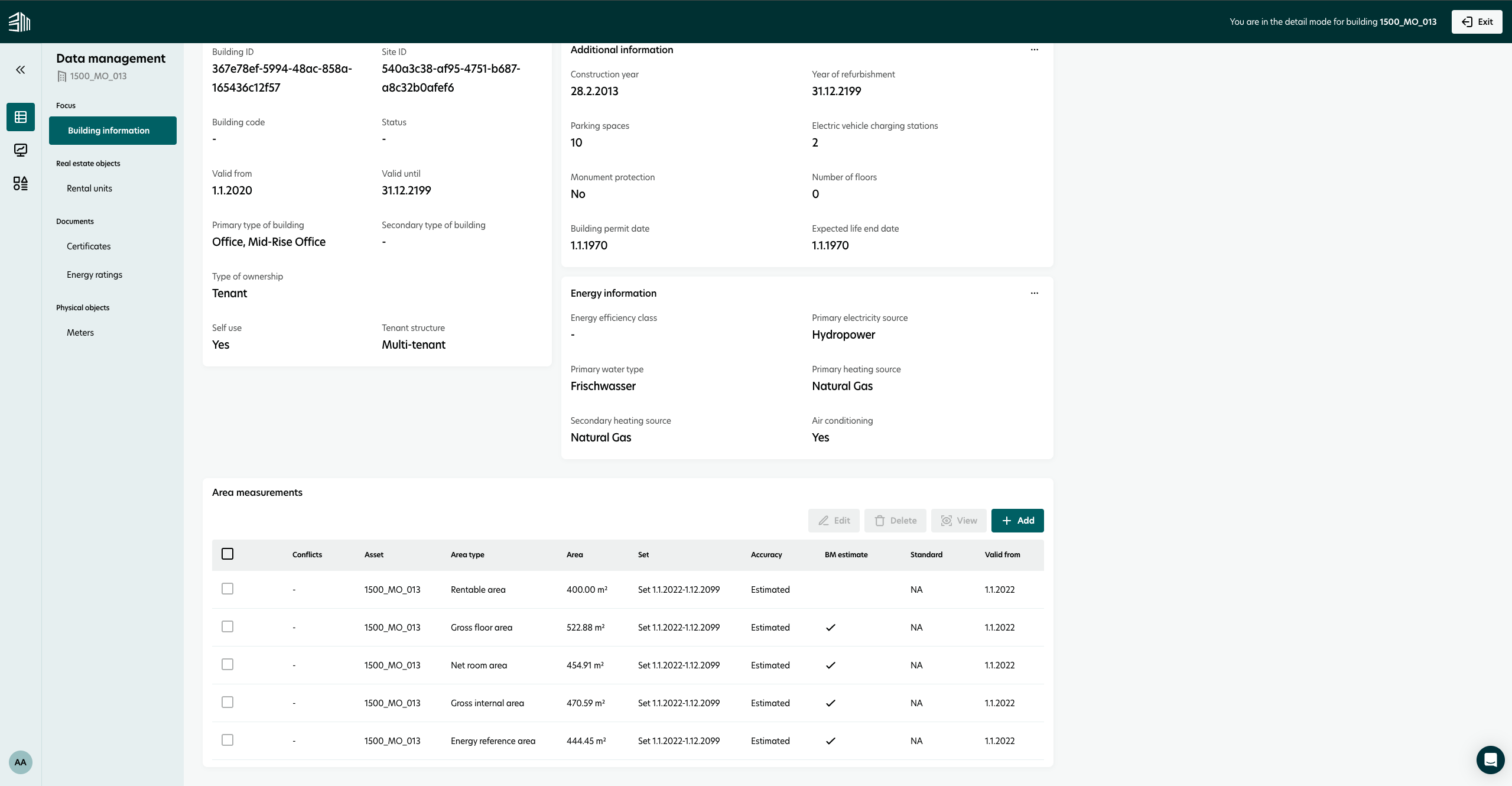The image size is (1512, 786).
Task: Enable select all checkbox in area measurements
Action: tap(228, 554)
